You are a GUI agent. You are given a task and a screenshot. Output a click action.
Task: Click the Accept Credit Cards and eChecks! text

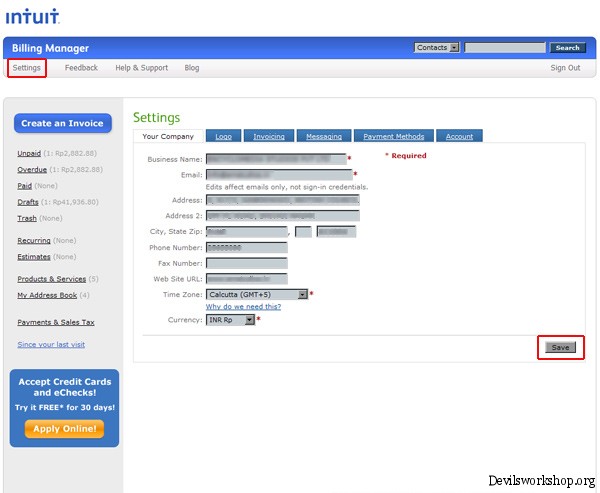point(65,387)
